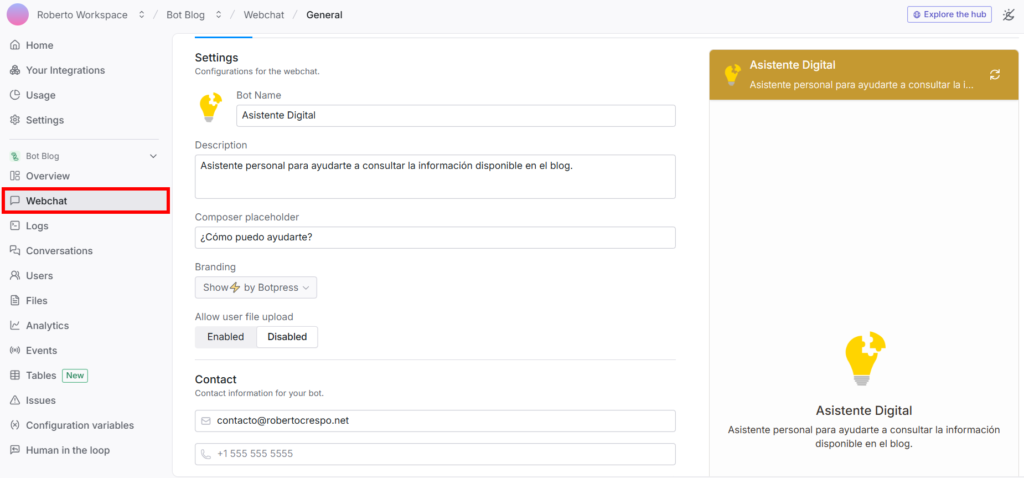
Task: Open the Branding dropdown Show by Botpress
Action: tap(256, 287)
